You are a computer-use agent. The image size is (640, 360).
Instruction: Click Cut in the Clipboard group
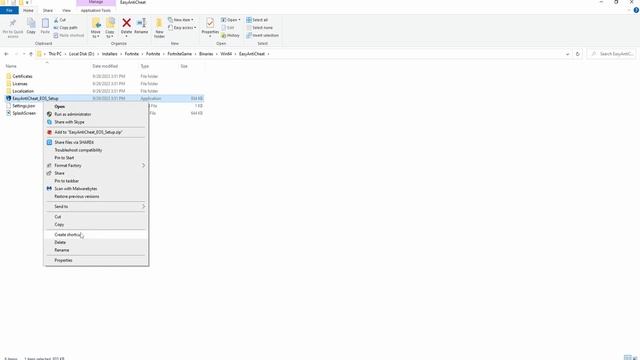point(60,20)
